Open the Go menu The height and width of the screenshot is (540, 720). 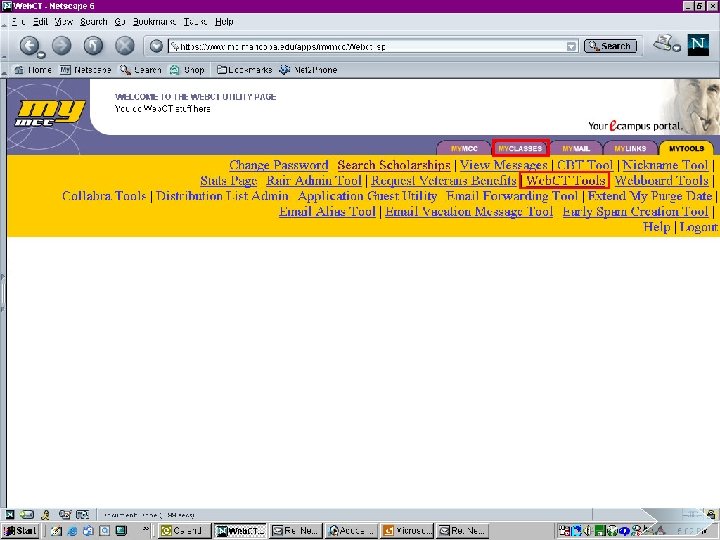120,22
